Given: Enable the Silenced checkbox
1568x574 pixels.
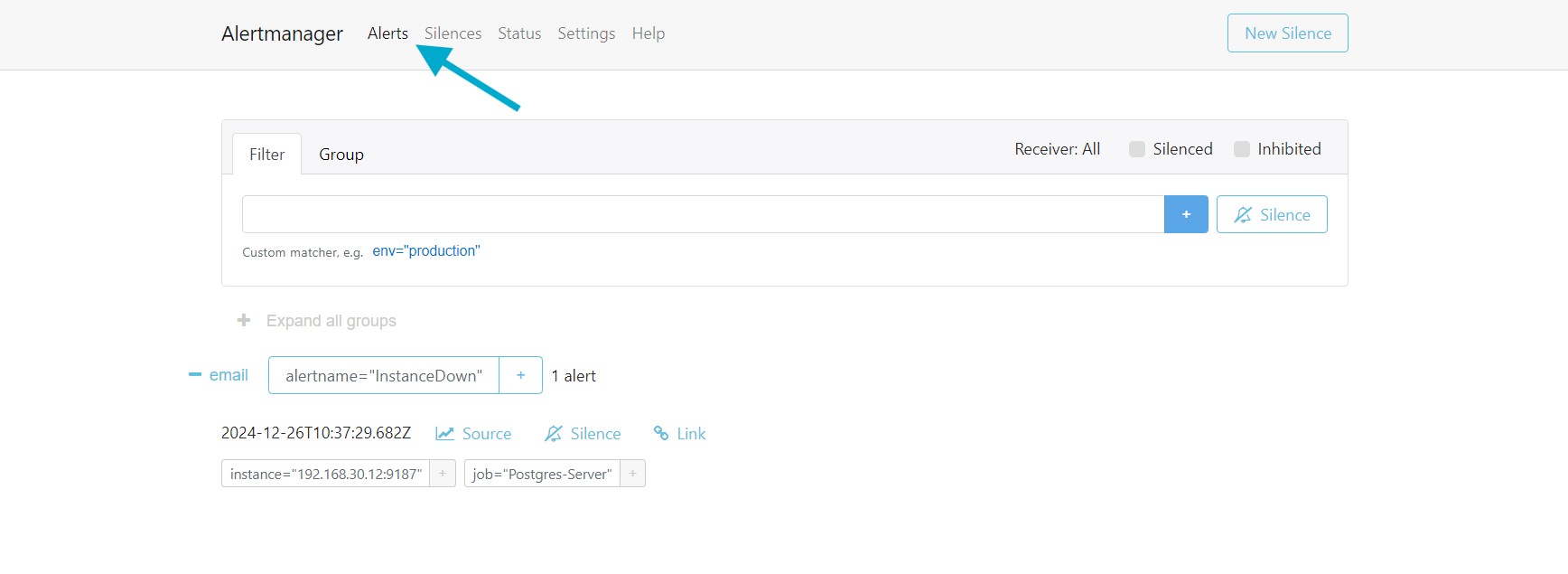Looking at the screenshot, I should [1137, 149].
